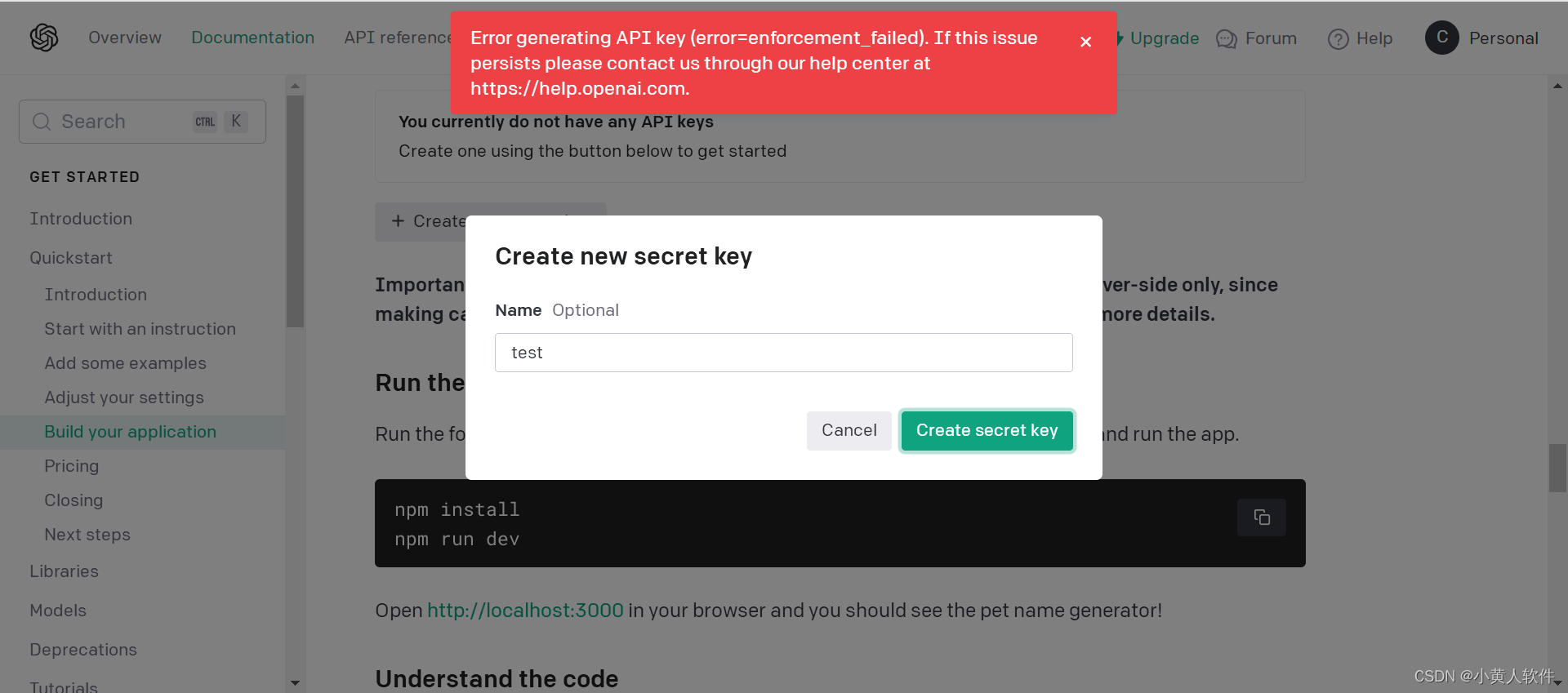Dismiss the API key error banner

(x=1085, y=41)
